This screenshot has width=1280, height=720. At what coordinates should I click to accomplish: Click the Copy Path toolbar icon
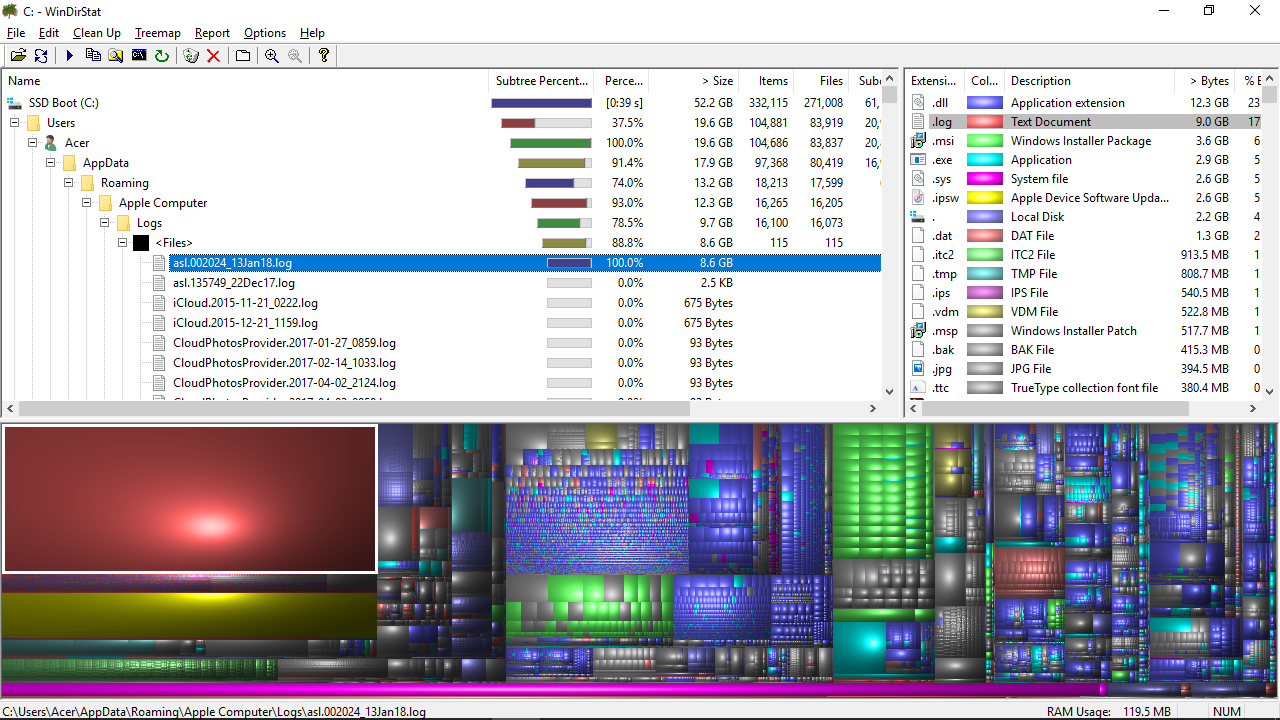(x=93, y=56)
